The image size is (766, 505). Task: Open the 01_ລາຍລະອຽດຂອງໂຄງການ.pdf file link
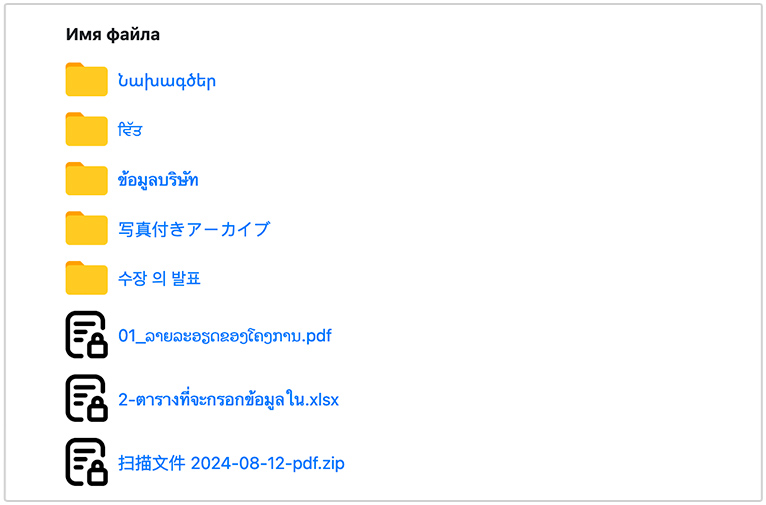pos(225,336)
